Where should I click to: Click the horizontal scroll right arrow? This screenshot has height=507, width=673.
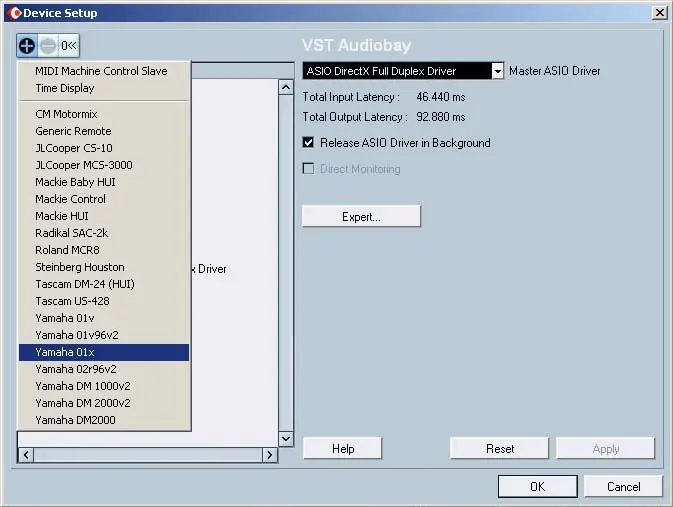coord(270,455)
